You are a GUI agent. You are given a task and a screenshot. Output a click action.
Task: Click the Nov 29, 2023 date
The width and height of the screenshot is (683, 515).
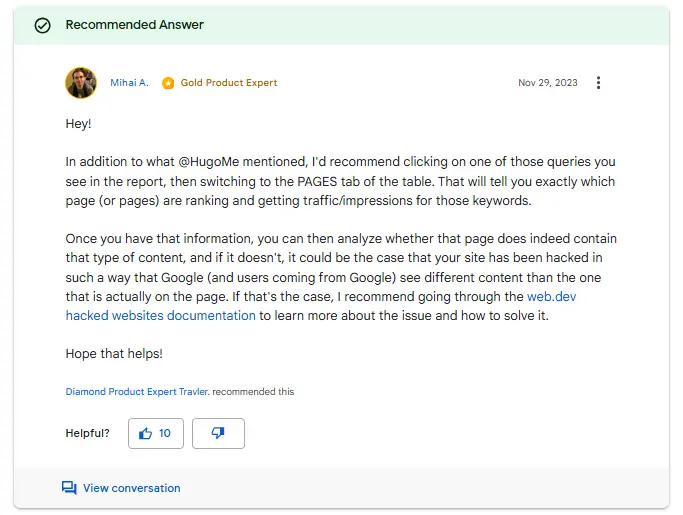[x=547, y=83]
